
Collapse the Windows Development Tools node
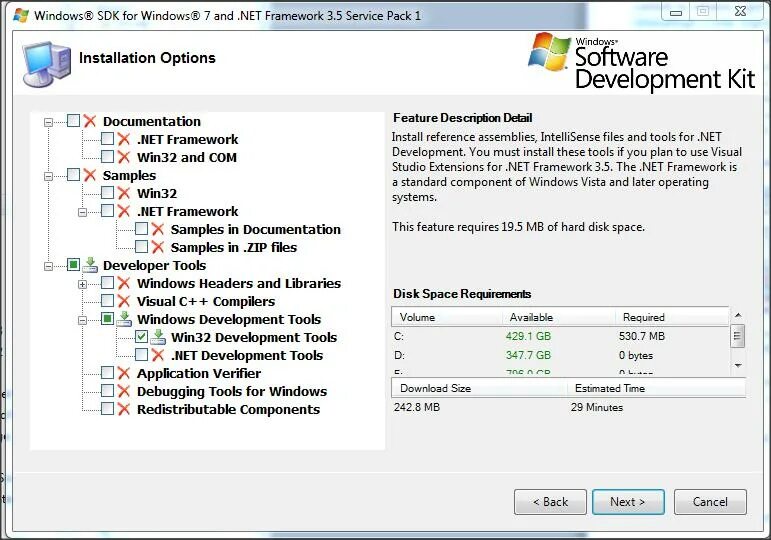tap(82, 320)
